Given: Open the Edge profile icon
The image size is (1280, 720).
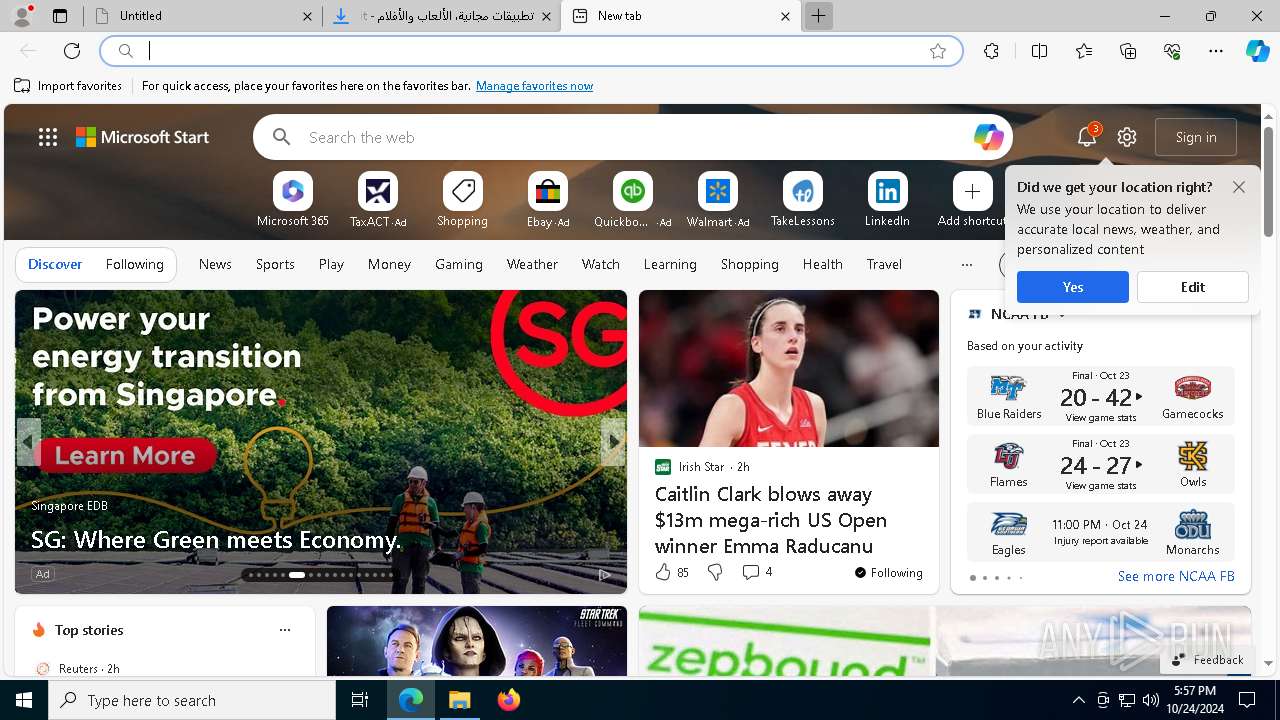Looking at the screenshot, I should (x=22, y=16).
